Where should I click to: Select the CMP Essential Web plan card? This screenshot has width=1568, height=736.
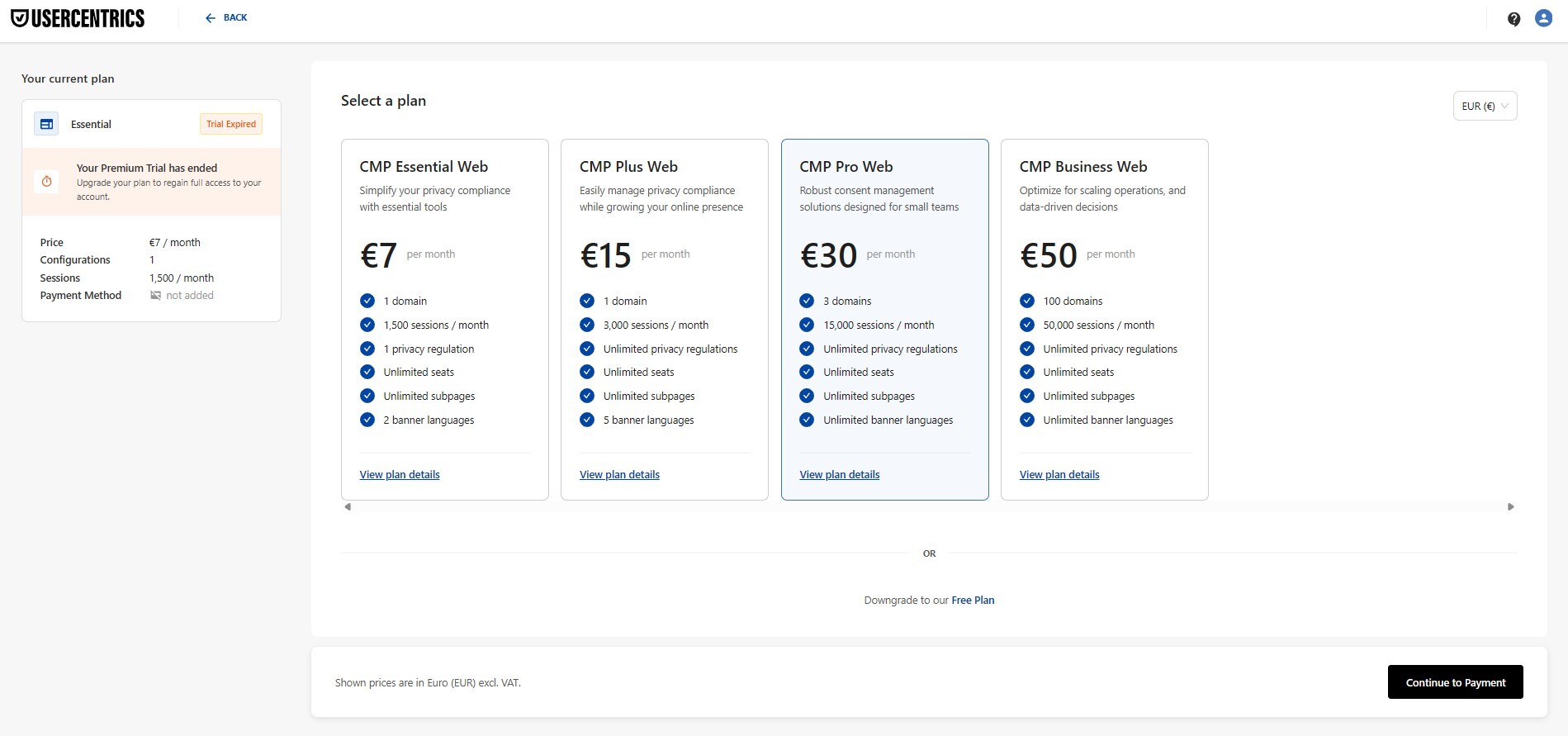click(445, 320)
